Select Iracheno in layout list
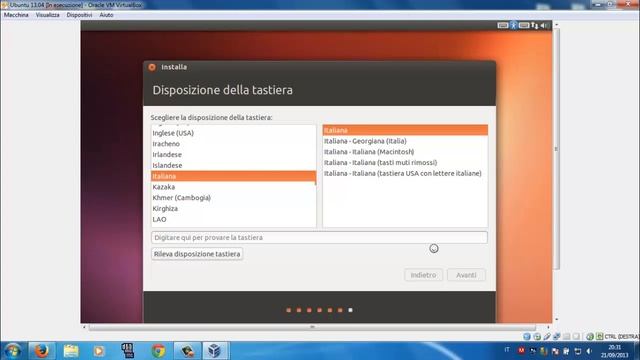This screenshot has width=640, height=360. [233, 144]
